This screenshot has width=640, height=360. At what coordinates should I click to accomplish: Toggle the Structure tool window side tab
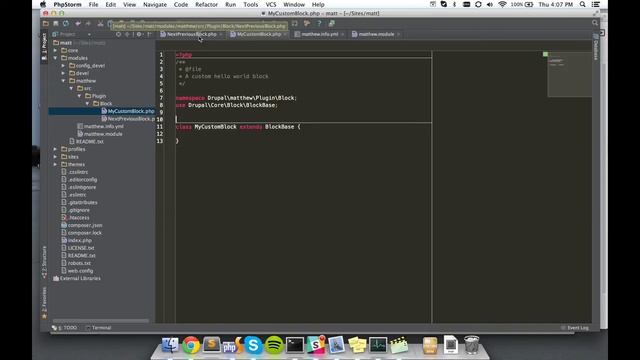pos(44,262)
